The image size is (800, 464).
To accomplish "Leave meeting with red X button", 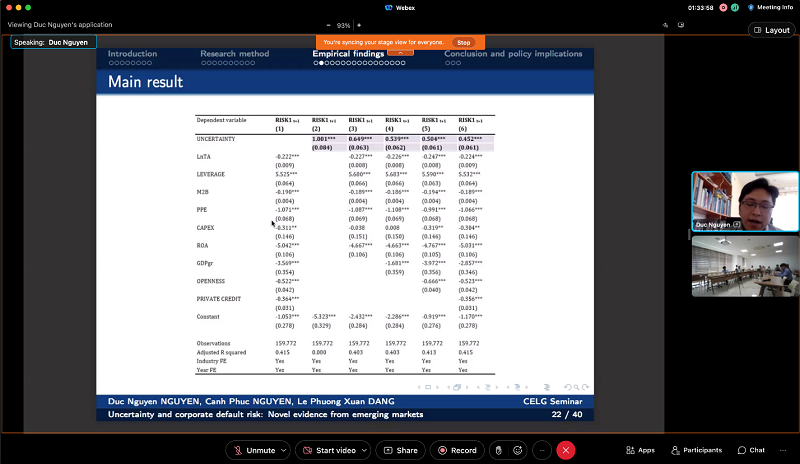I will click(x=566, y=450).
